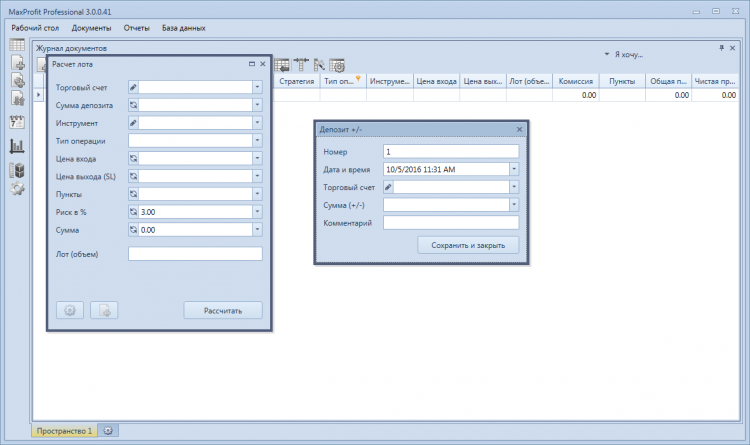The height and width of the screenshot is (445, 750).
Task: Click the Рассчитать button
Action: [x=223, y=310]
